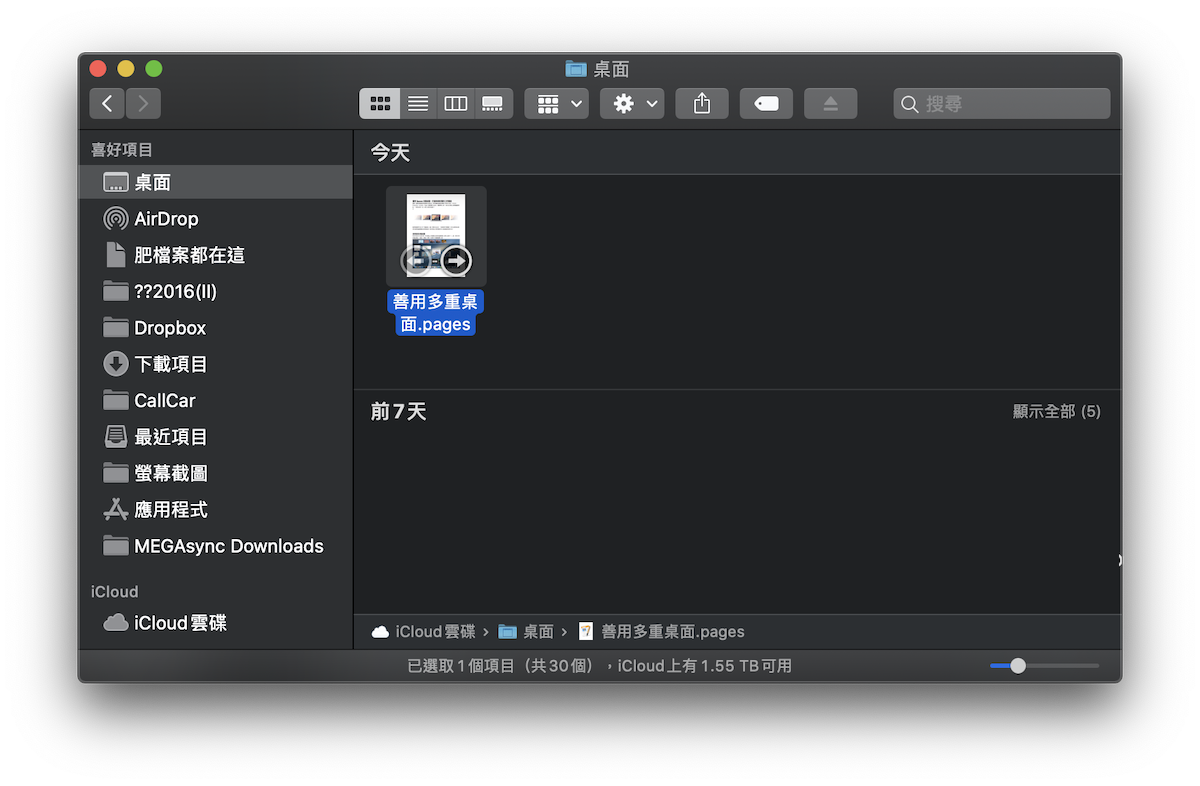Click iCloud雲碟 in the path bar
This screenshot has width=1200, height=786.
[424, 632]
